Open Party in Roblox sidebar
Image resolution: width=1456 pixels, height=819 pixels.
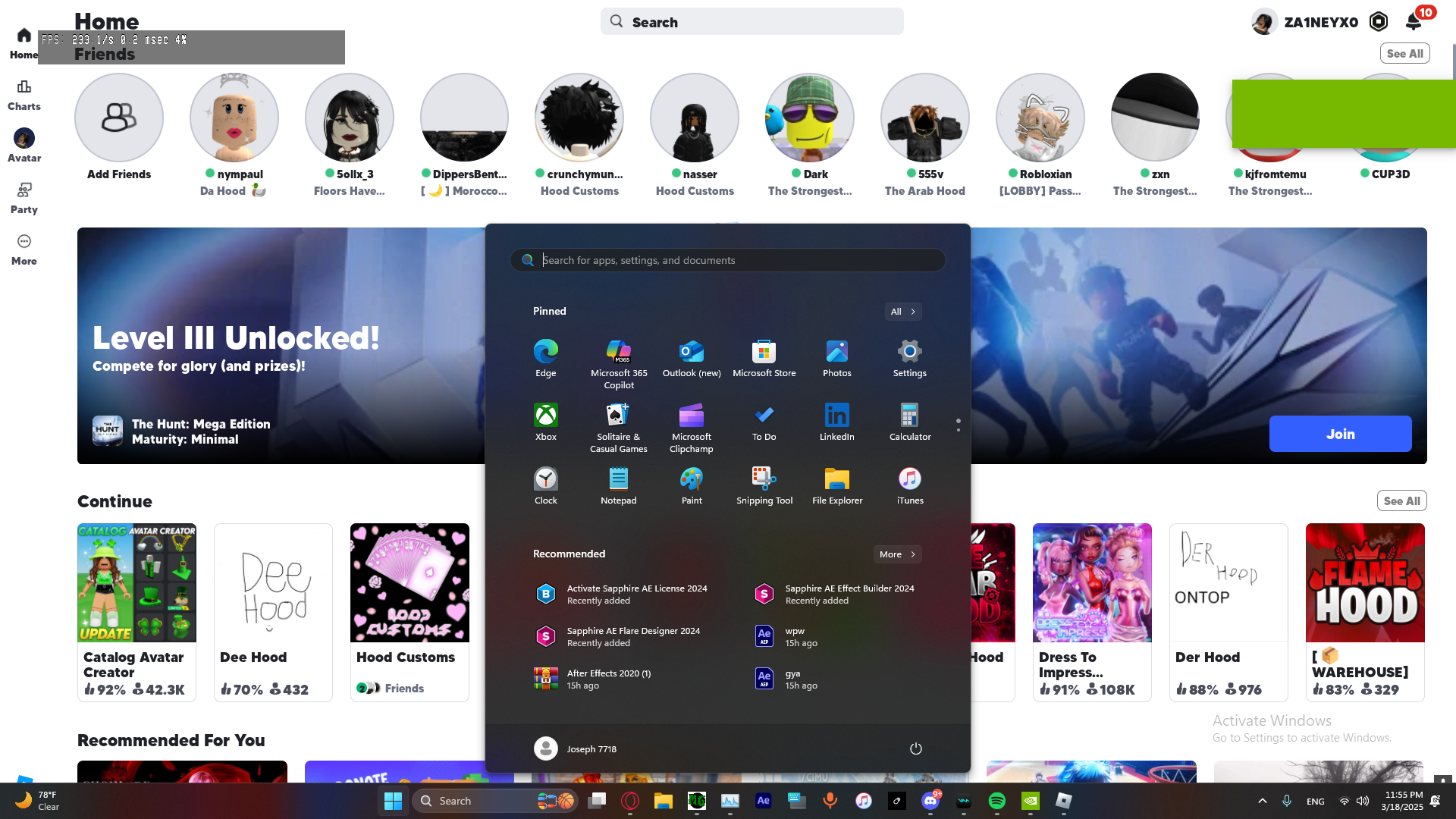point(24,198)
